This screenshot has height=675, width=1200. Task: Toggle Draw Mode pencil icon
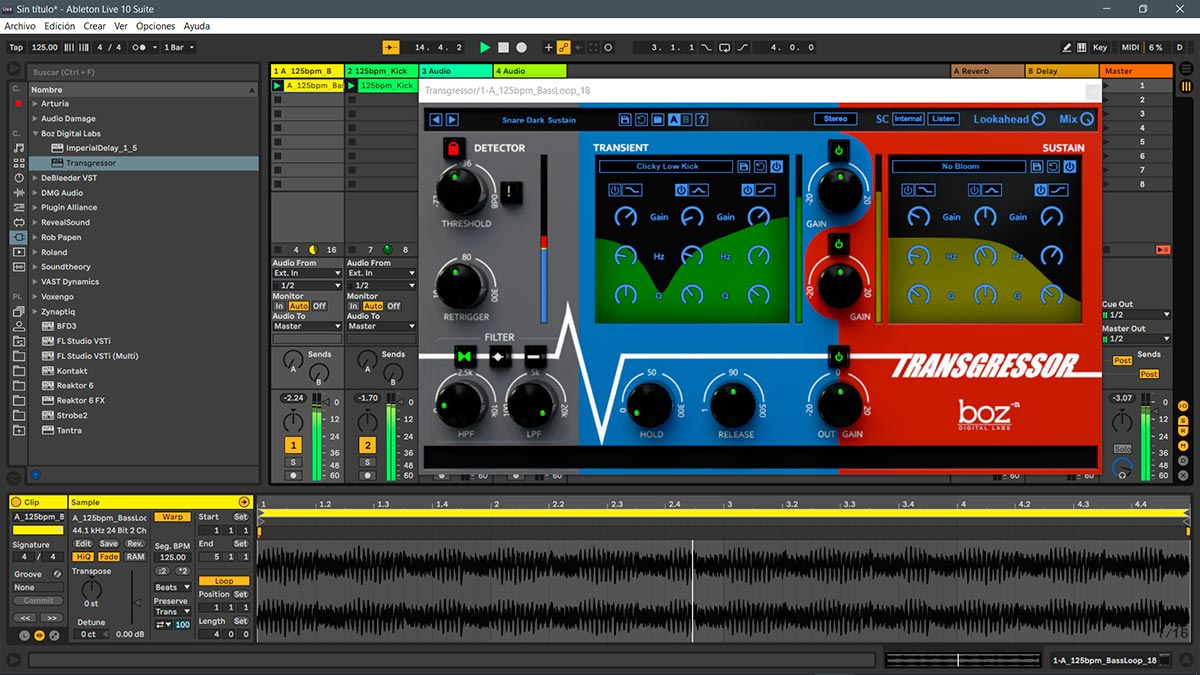[1067, 47]
